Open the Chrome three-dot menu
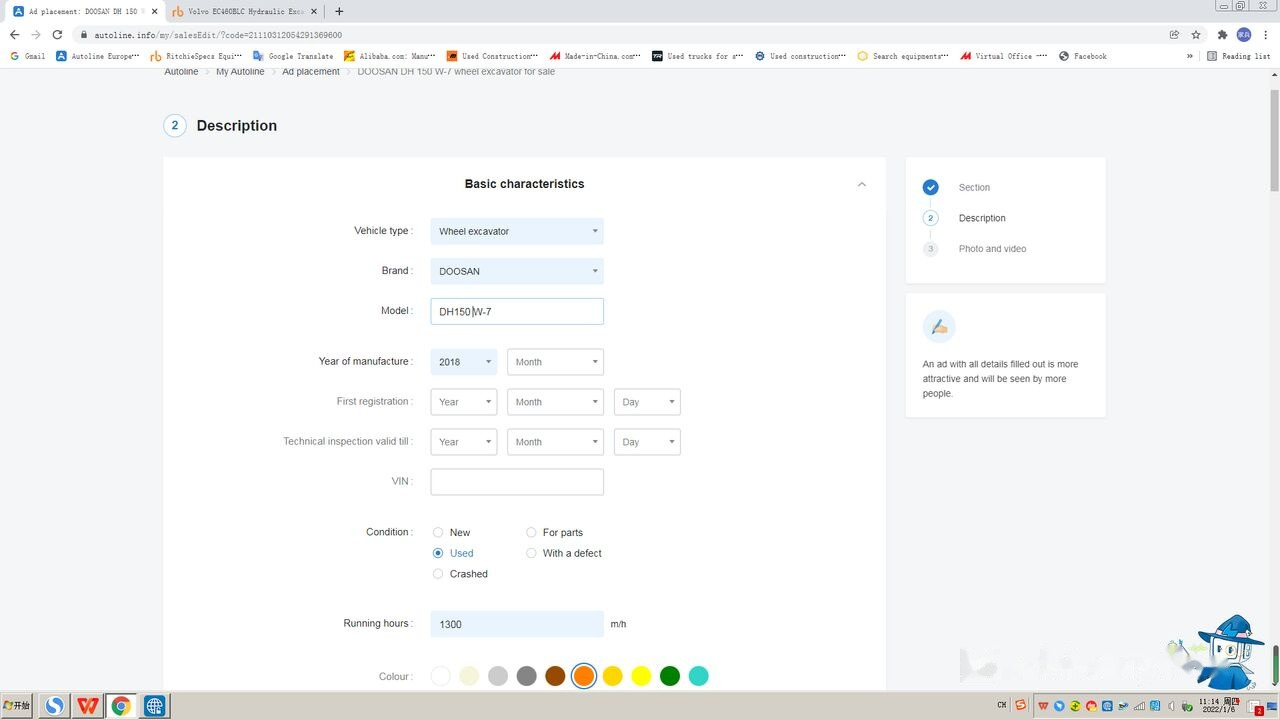 click(x=1266, y=34)
